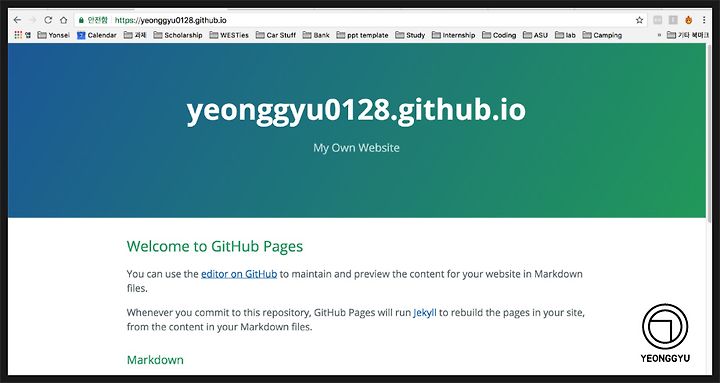Click the second gray extension icon
720x383 pixels.
(x=673, y=20)
